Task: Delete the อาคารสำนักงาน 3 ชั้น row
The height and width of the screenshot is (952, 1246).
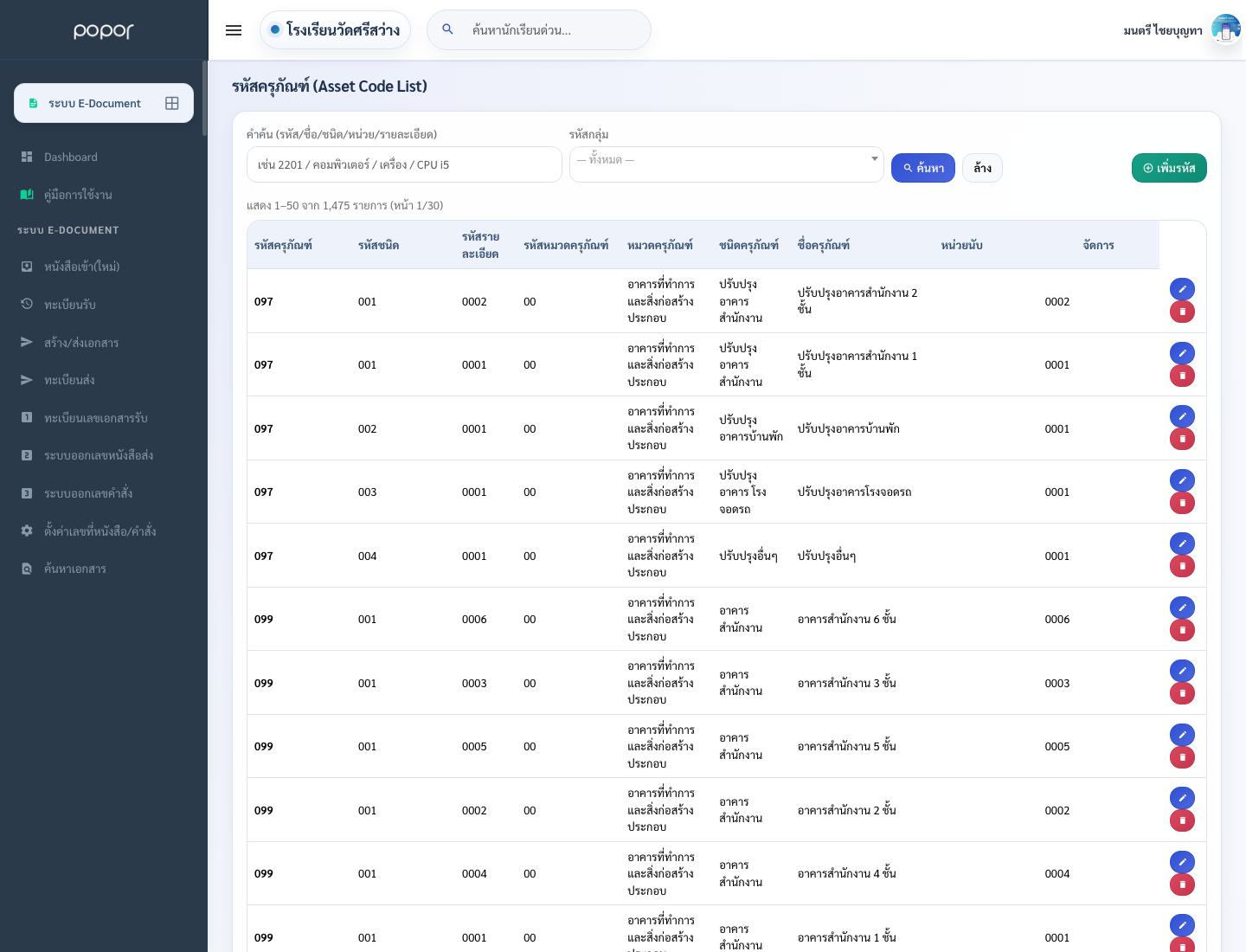Action: [1182, 693]
